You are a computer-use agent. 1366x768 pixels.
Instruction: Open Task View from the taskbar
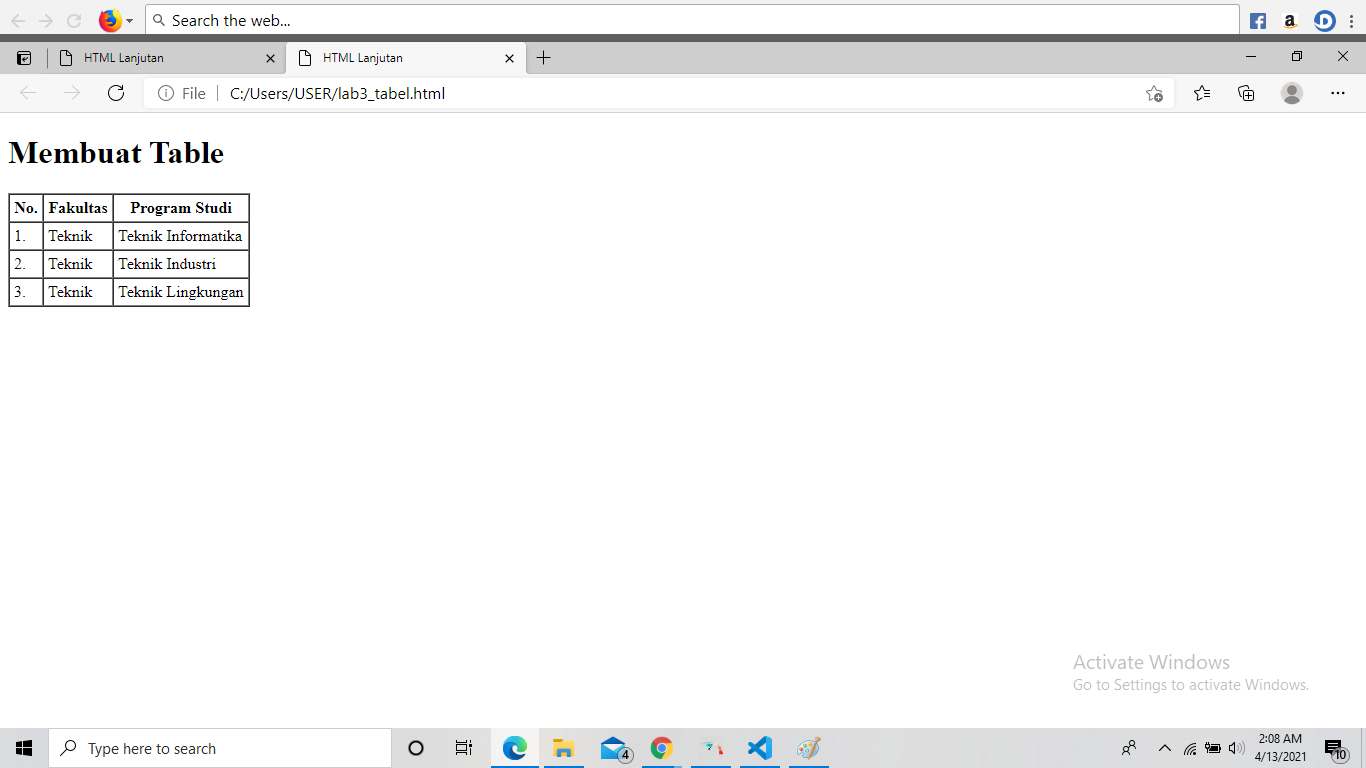point(463,747)
